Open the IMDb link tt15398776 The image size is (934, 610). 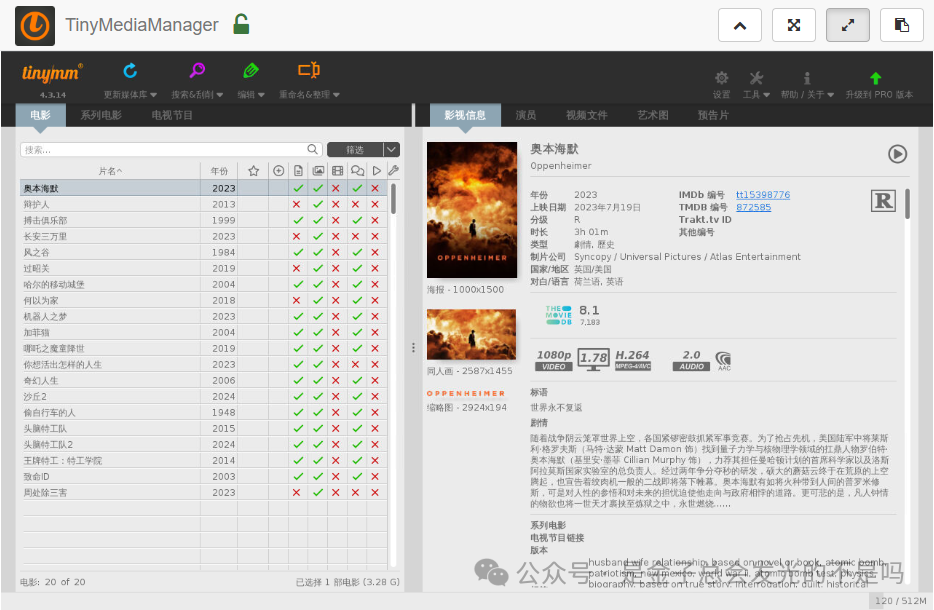coord(762,195)
